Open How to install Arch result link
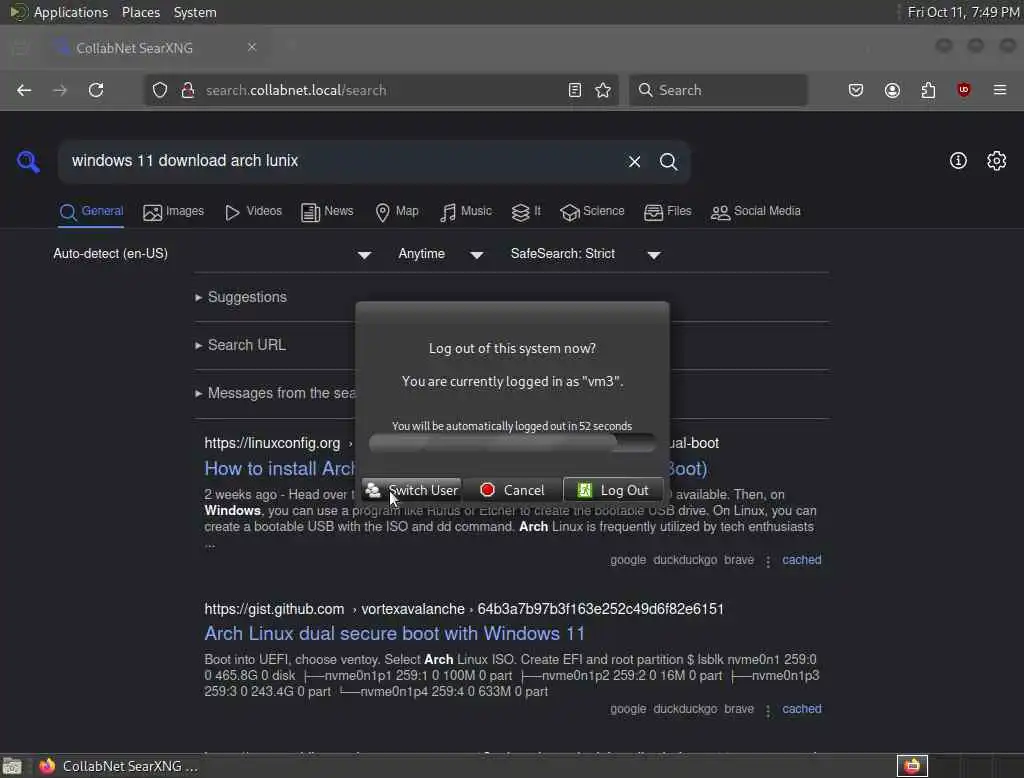This screenshot has height=778, width=1024. (x=280, y=468)
